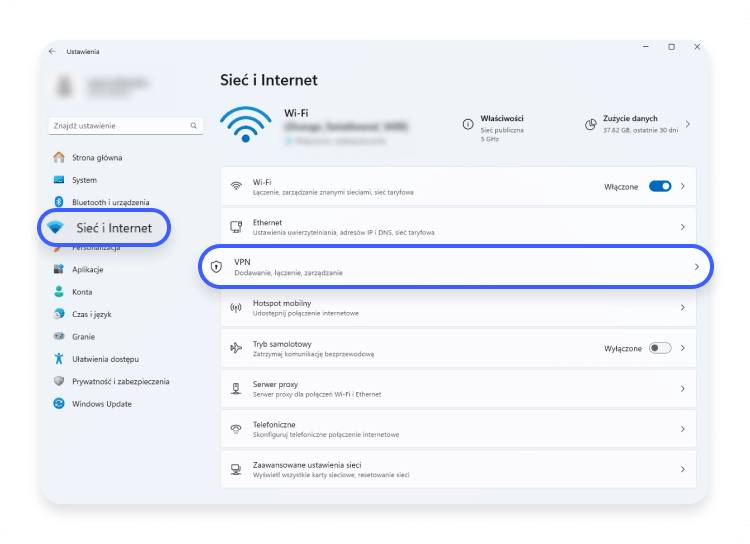Click the blurred user profile avatar
Screen dimensions: 750x544
[x=65, y=86]
